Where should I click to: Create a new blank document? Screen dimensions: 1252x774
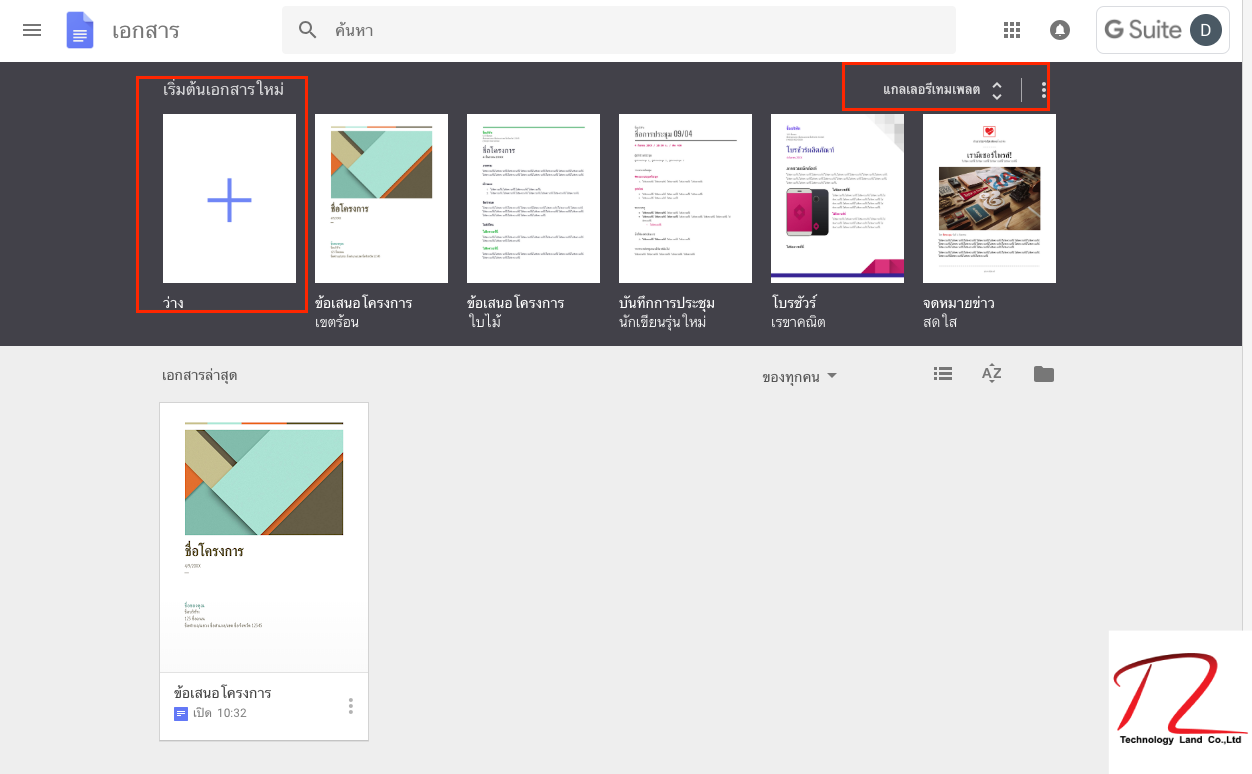[x=229, y=199]
